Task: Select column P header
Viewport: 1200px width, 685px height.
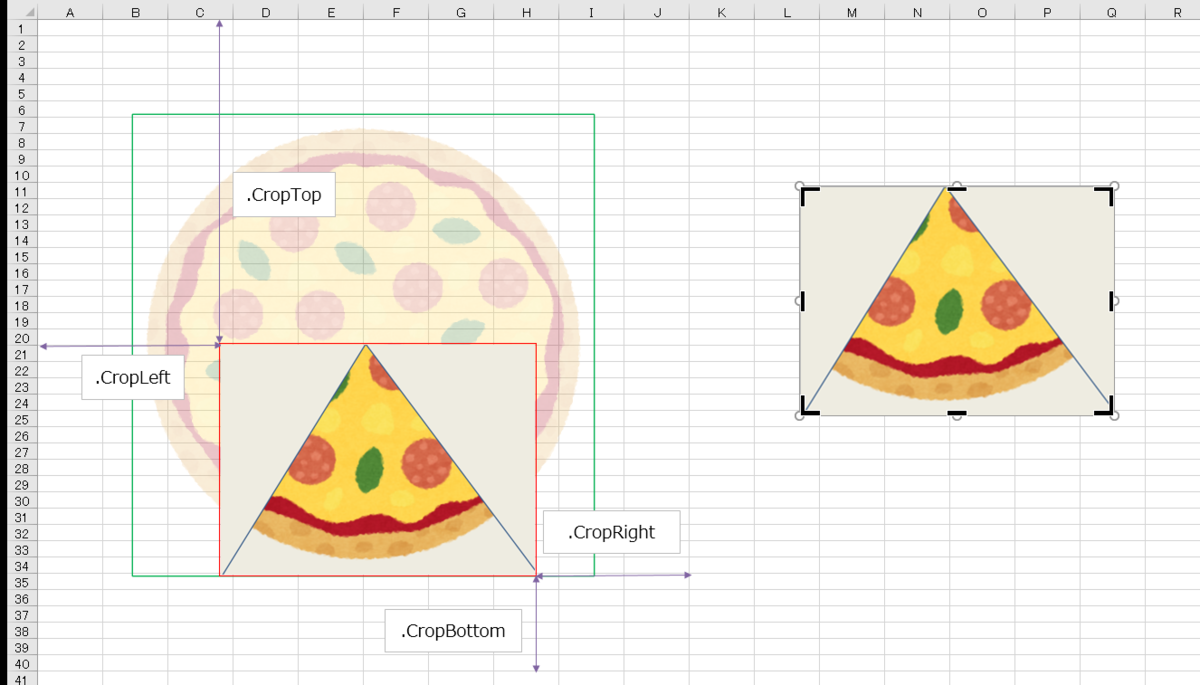Action: tap(1047, 12)
